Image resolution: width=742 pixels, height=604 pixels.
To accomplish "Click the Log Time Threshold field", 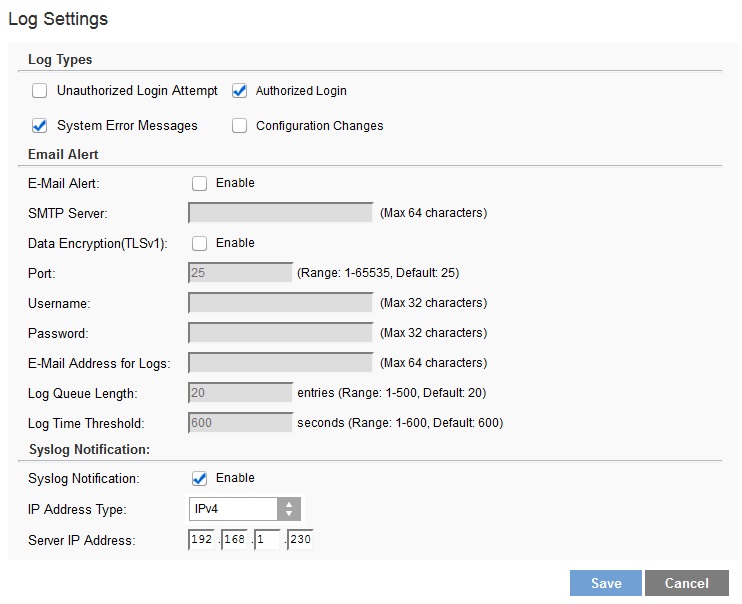I will [240, 422].
